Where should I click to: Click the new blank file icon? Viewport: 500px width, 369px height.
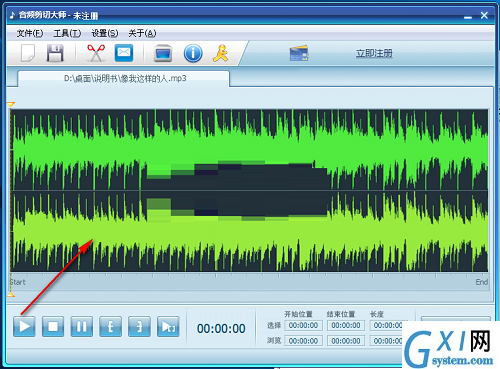point(28,53)
